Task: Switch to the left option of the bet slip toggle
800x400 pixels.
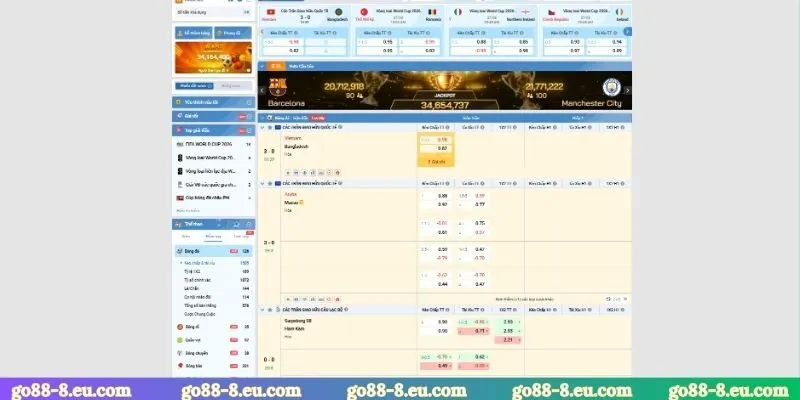Action: click(x=194, y=86)
